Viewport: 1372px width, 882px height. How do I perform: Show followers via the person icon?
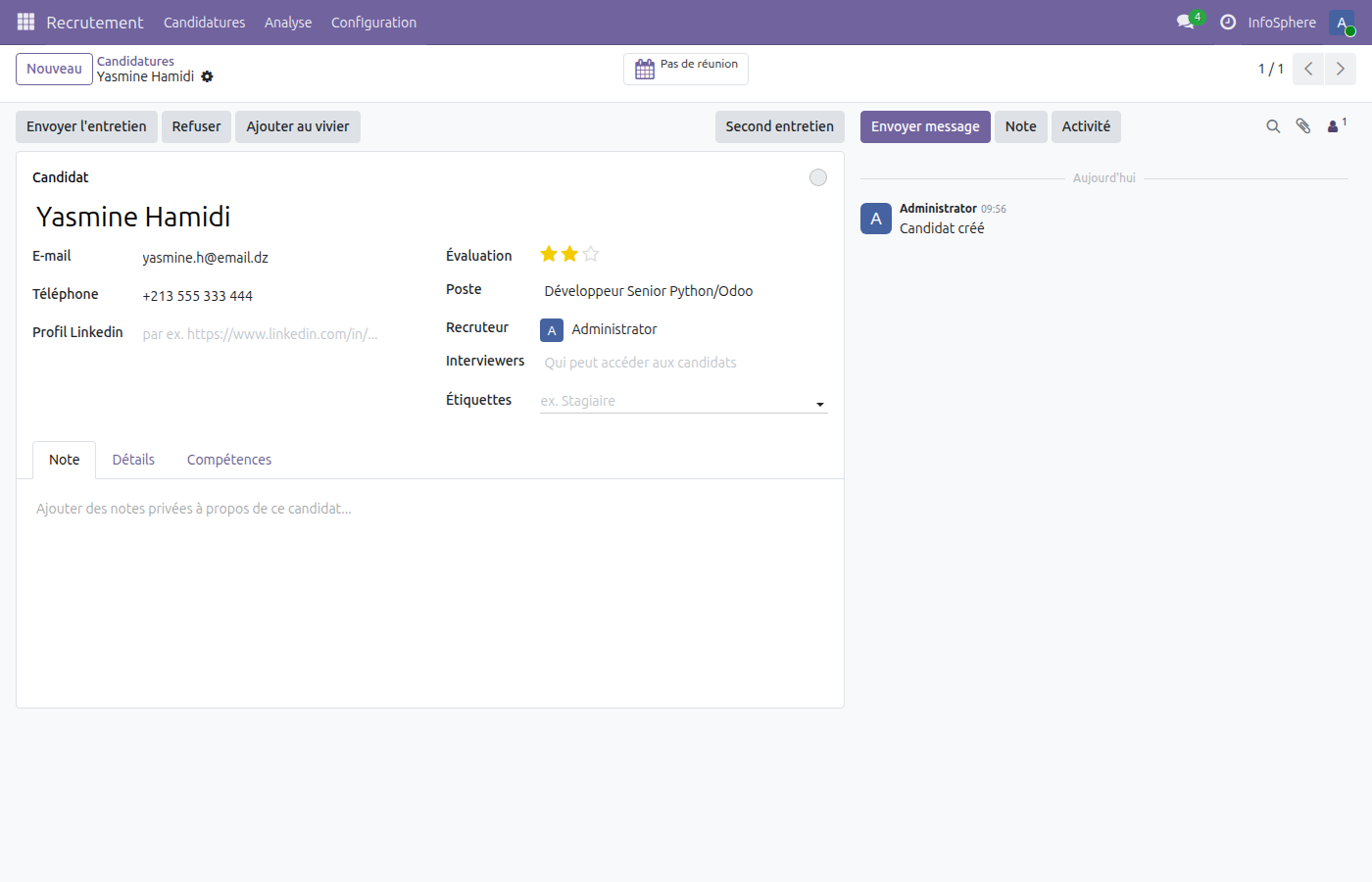pos(1333,126)
